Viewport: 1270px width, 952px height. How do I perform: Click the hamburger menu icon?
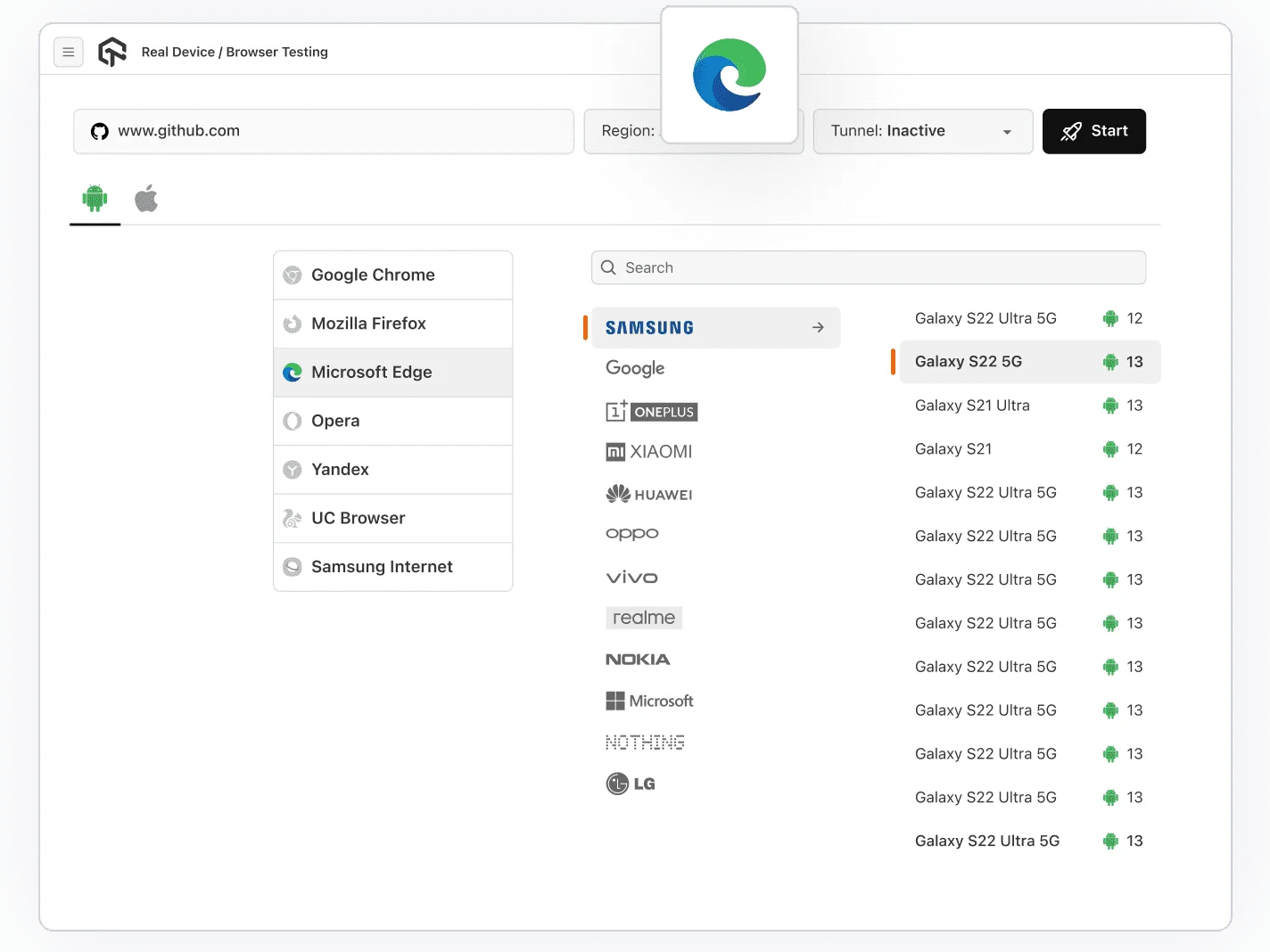click(69, 53)
